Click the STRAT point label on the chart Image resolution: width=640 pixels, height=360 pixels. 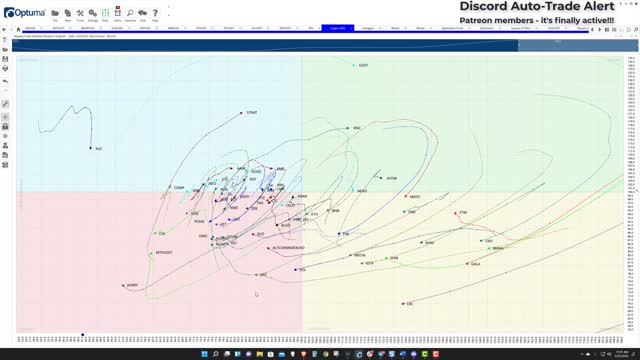252,112
